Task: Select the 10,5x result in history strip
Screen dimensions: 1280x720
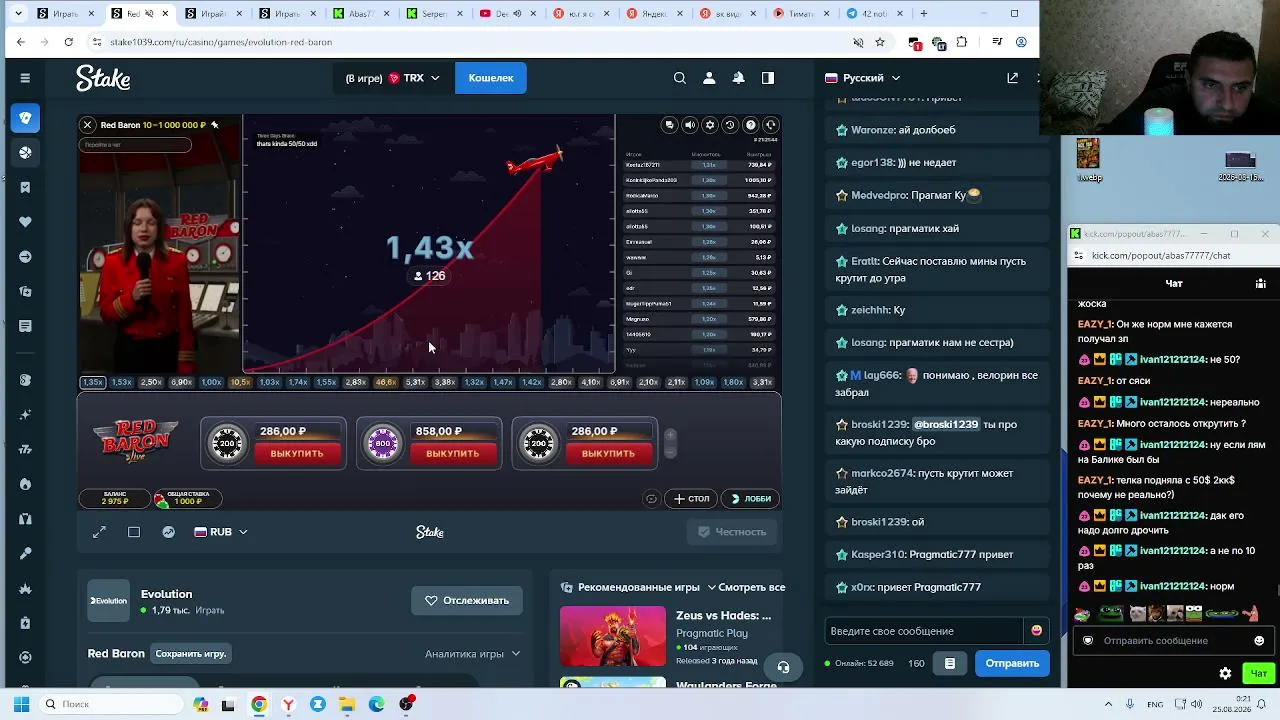Action: (x=240, y=382)
